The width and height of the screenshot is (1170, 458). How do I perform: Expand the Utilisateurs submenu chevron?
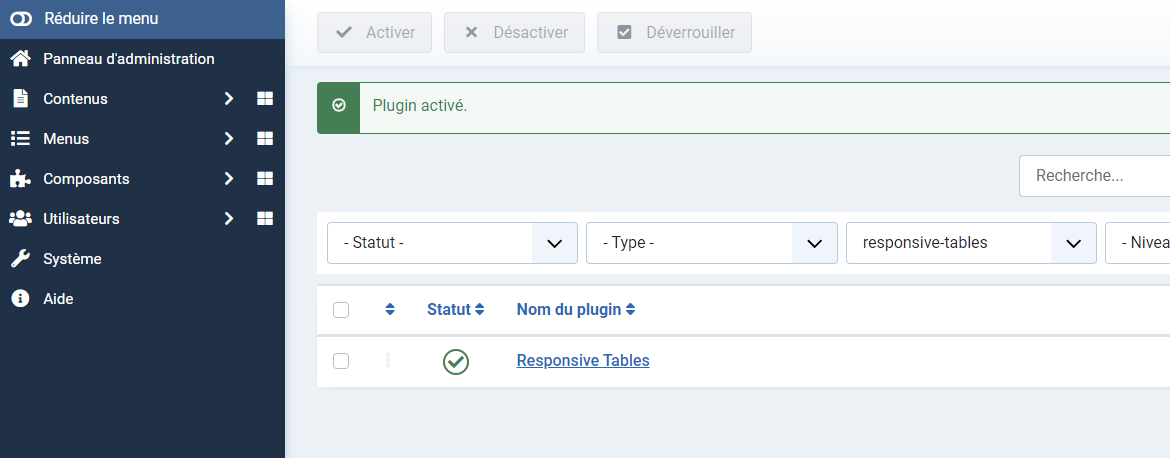[229, 219]
